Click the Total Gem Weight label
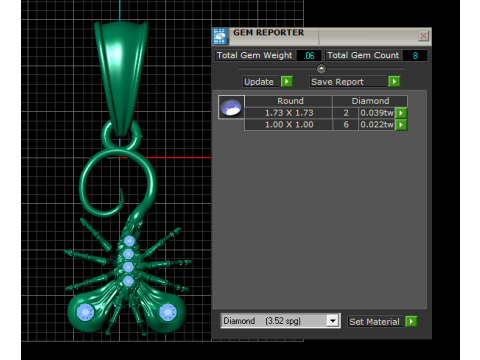The width and height of the screenshot is (480, 360). (254, 55)
